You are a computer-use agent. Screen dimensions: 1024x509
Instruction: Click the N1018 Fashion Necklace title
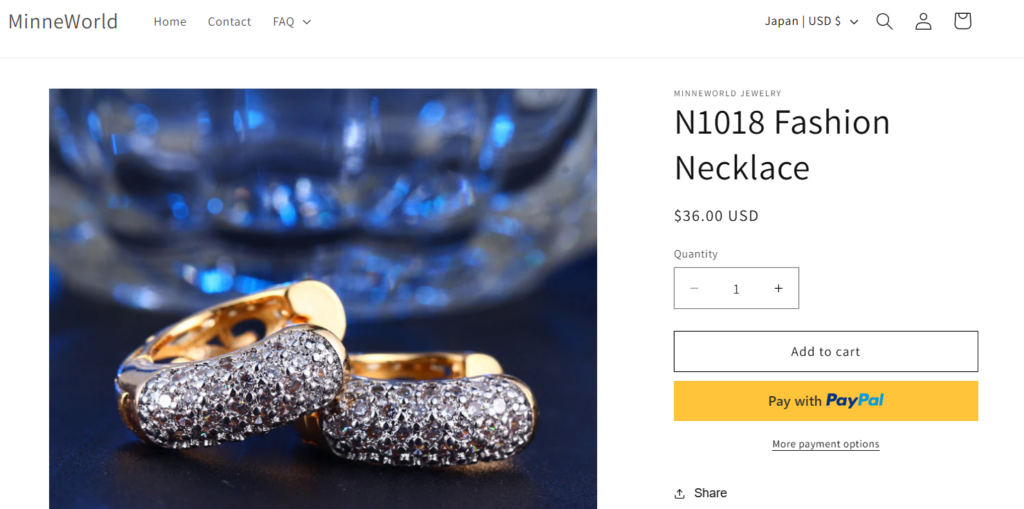[782, 144]
